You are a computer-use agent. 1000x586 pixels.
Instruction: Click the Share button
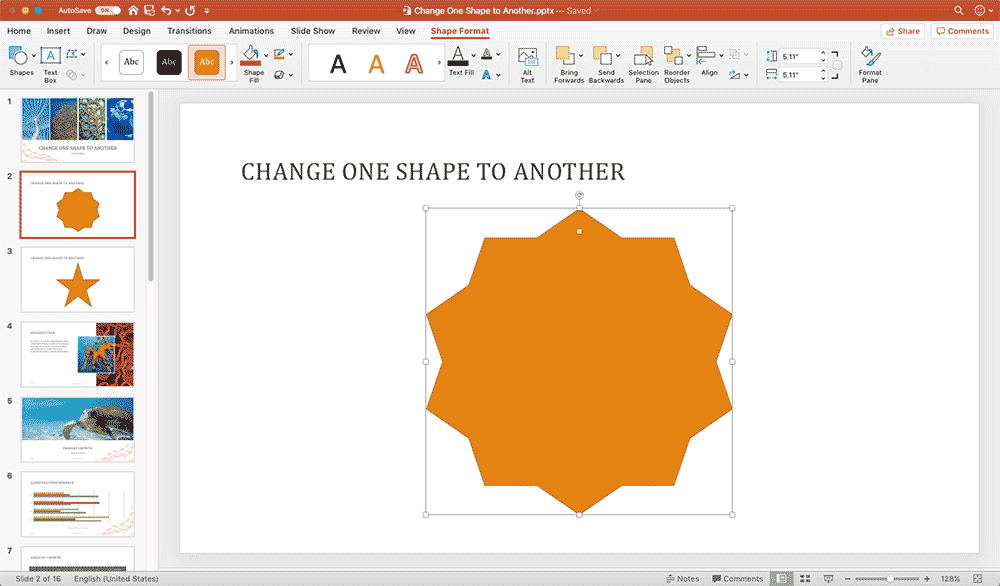pos(901,31)
